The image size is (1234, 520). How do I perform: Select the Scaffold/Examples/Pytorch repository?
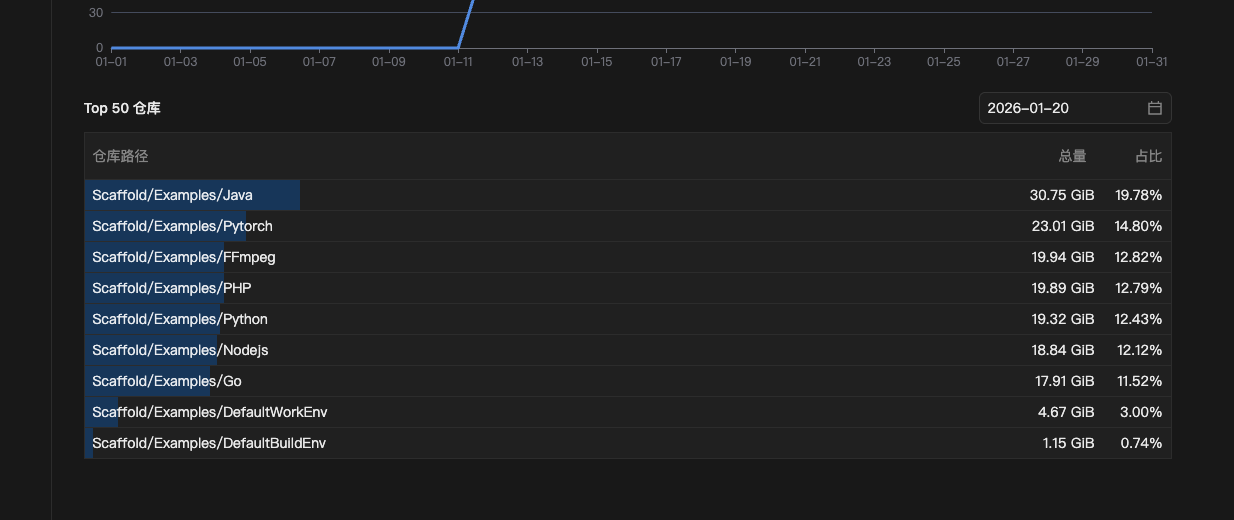point(182,226)
